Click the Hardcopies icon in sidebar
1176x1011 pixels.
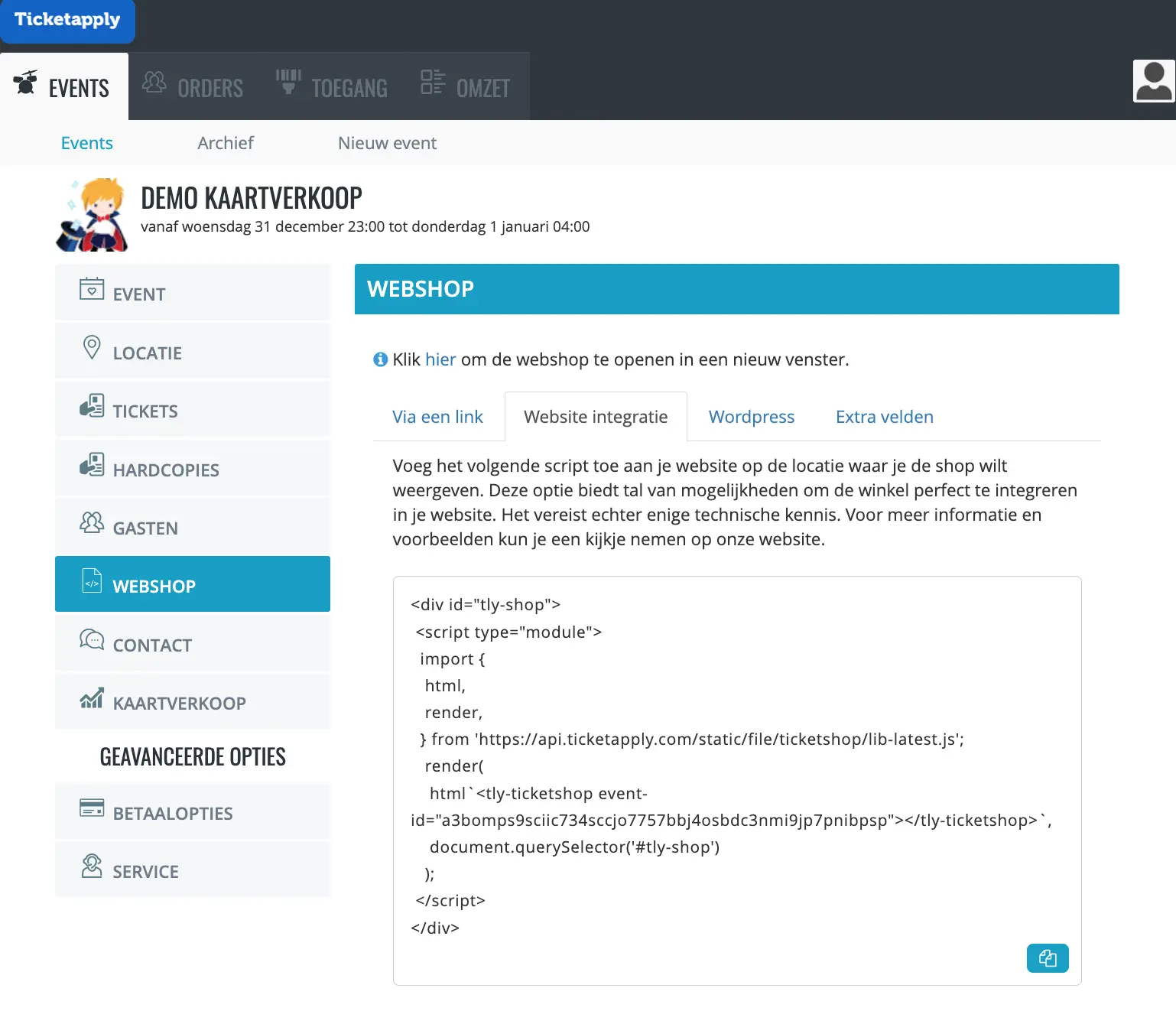92,465
